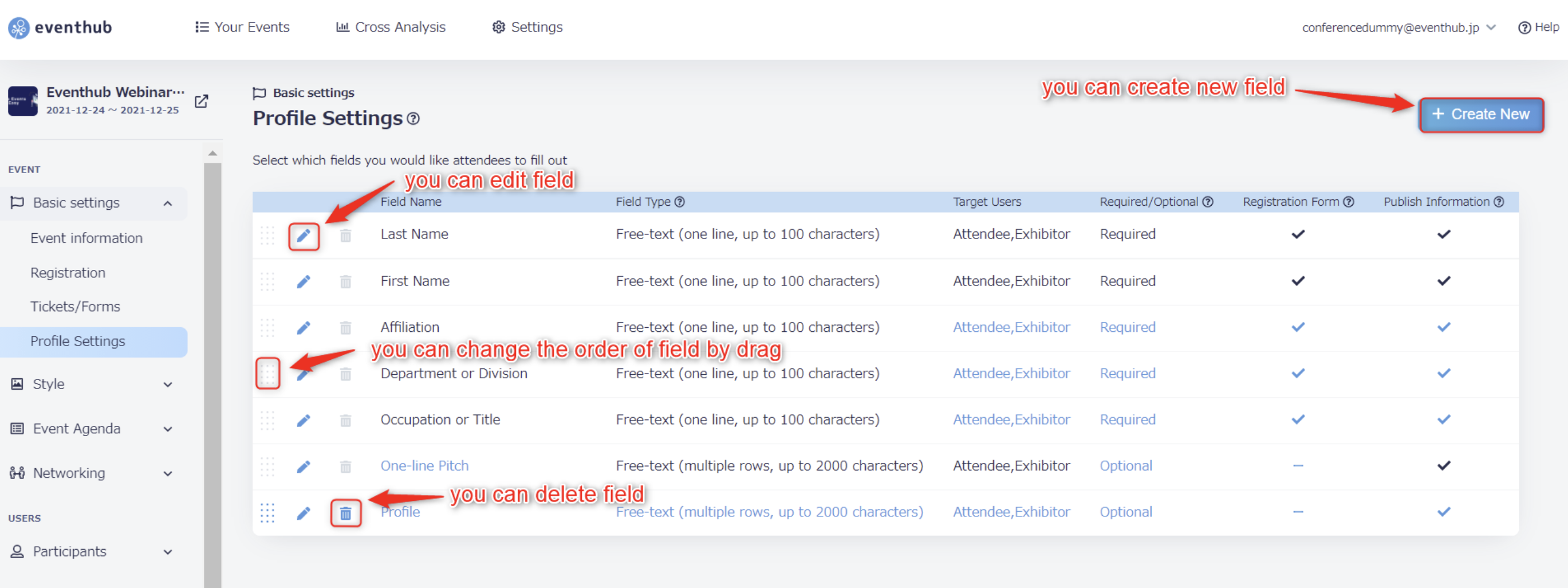This screenshot has width=1568, height=588.
Task: Click Field Type help icon
Action: [680, 202]
